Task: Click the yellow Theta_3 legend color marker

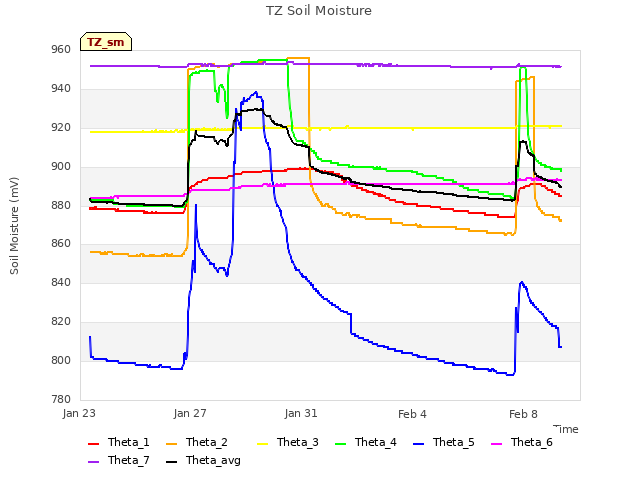Action: [263, 444]
